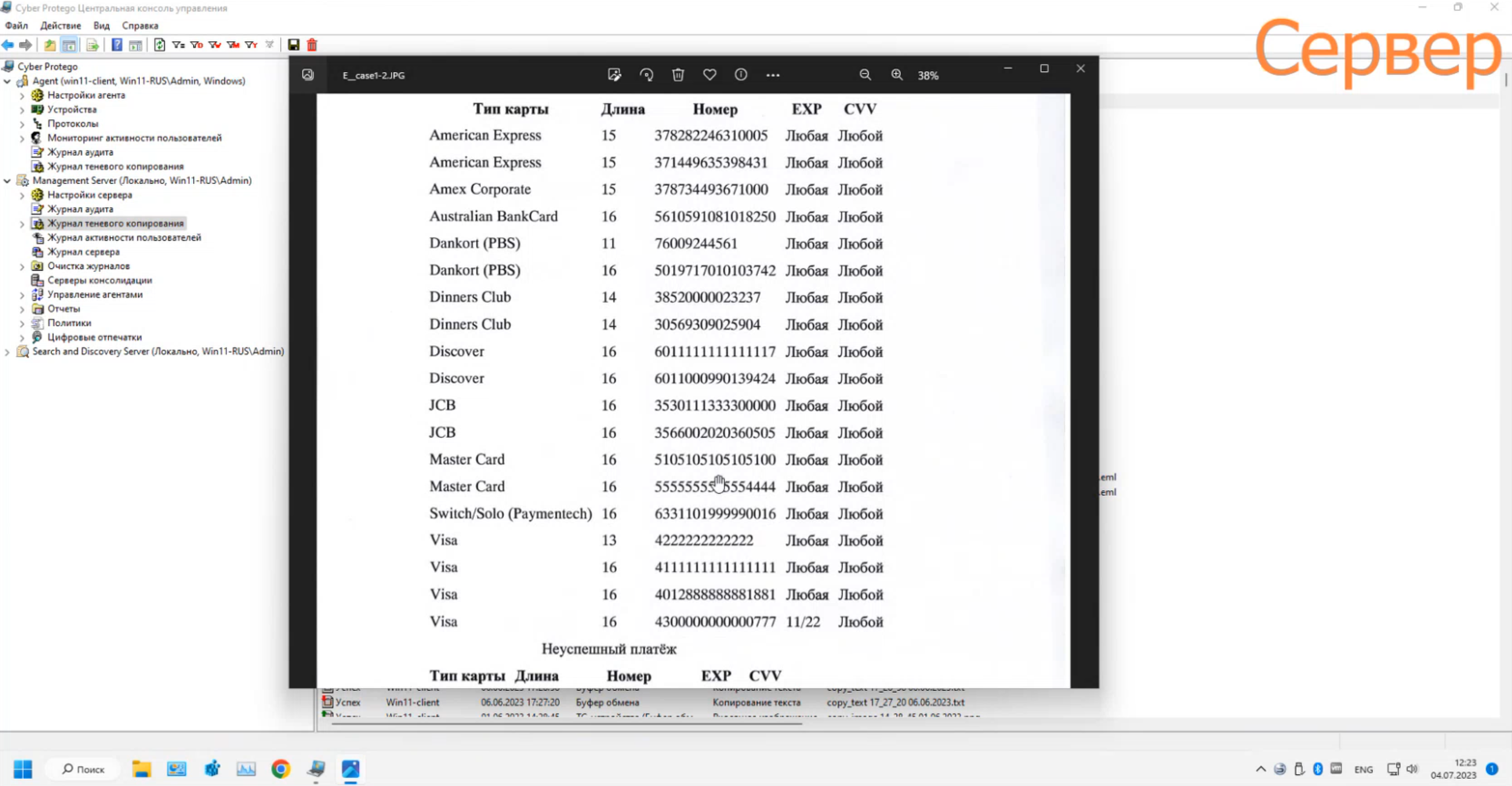Open the edit image tool in photo viewer

tap(614, 75)
